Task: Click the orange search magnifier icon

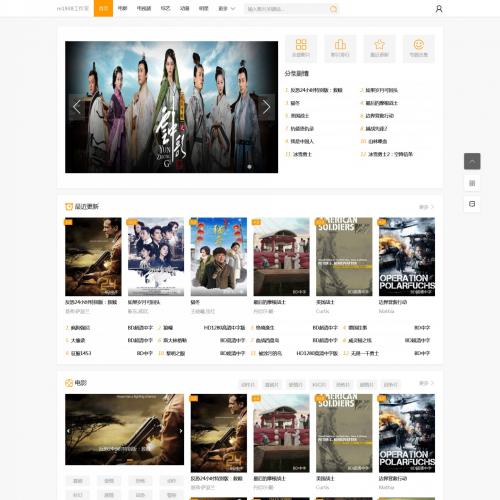Action: [x=333, y=9]
